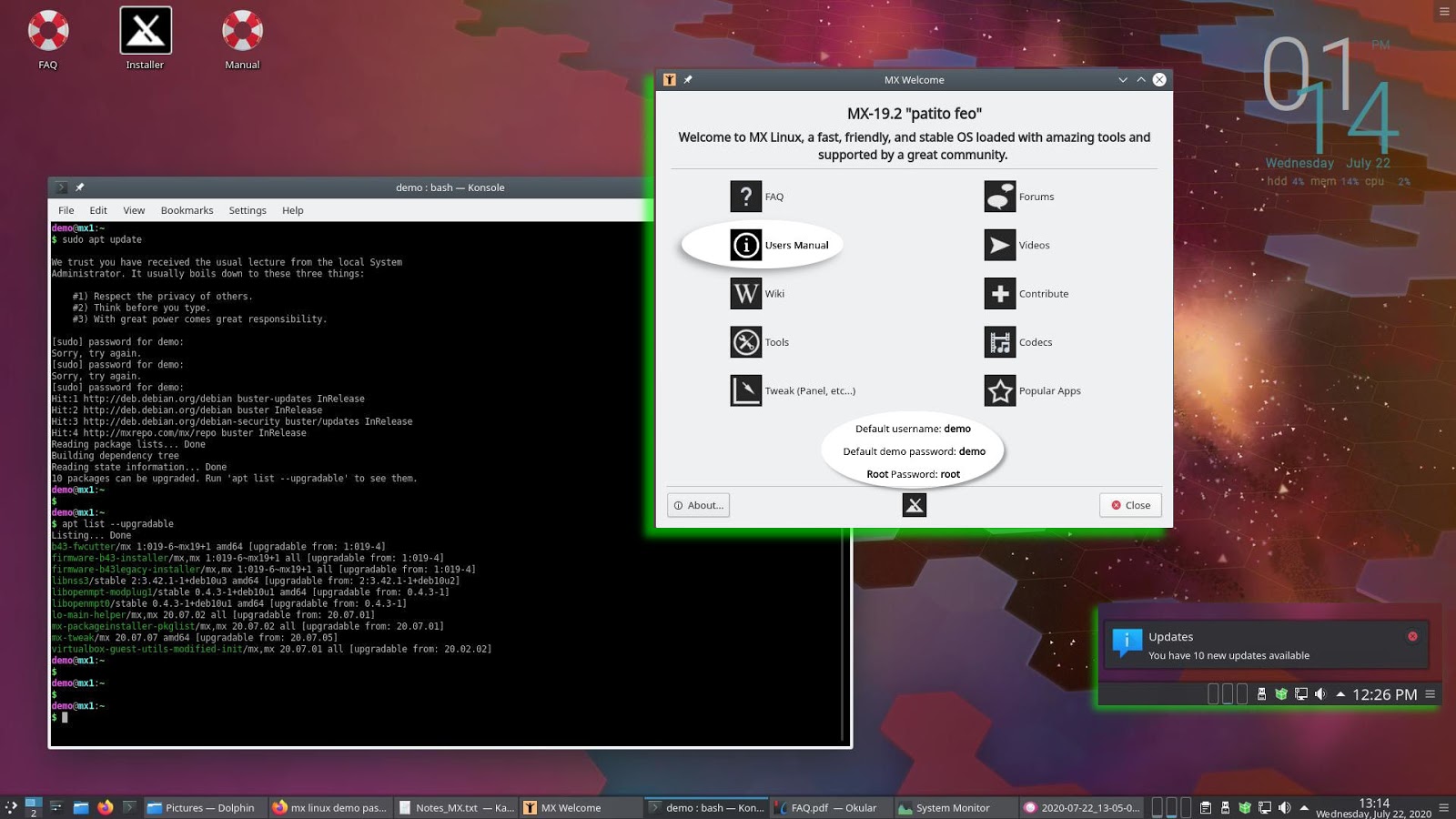The width and height of the screenshot is (1456, 819).
Task: Open file manager launcher in taskbar
Action: (x=81, y=807)
